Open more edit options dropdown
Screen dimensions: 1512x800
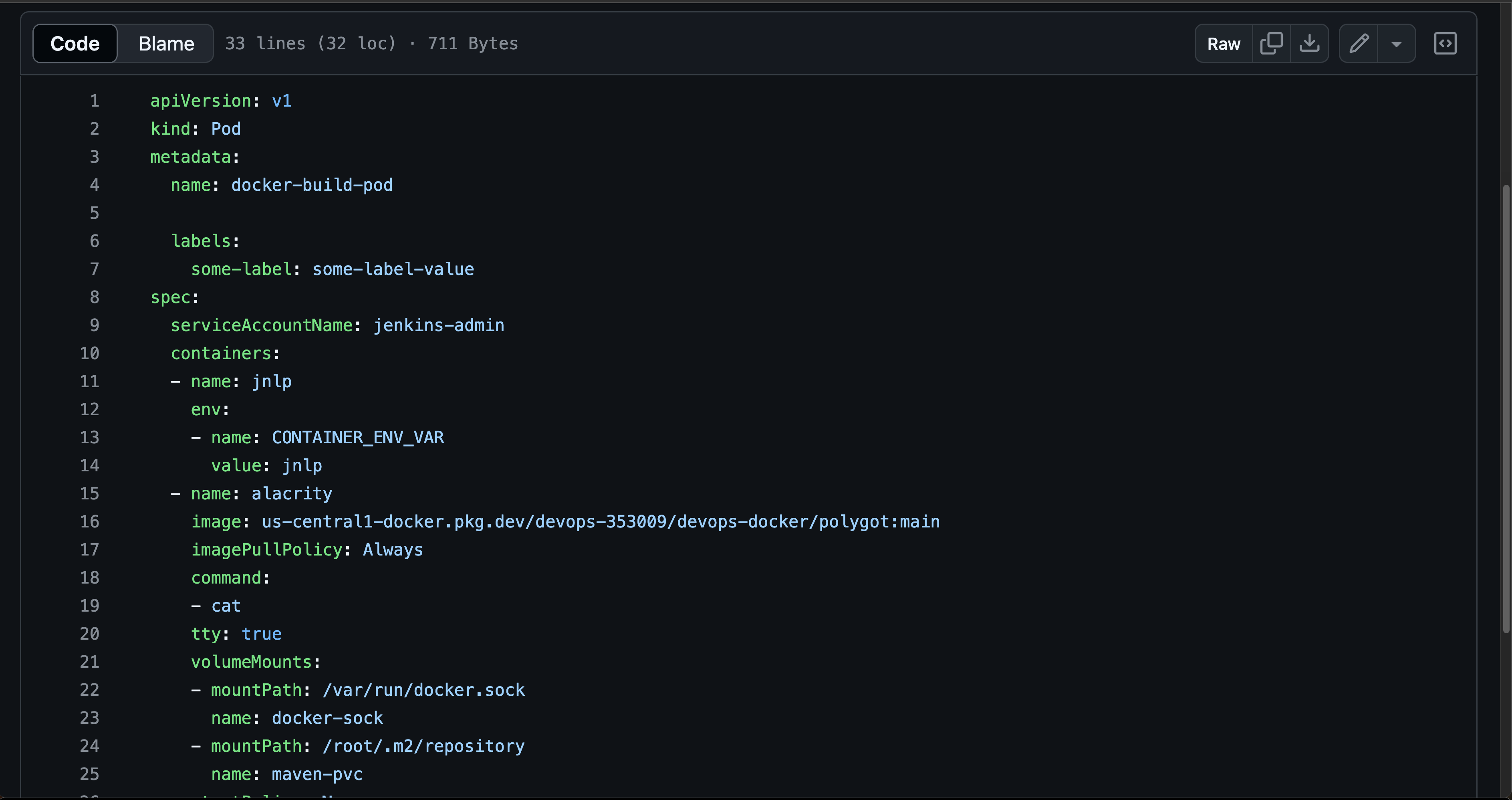[1396, 43]
